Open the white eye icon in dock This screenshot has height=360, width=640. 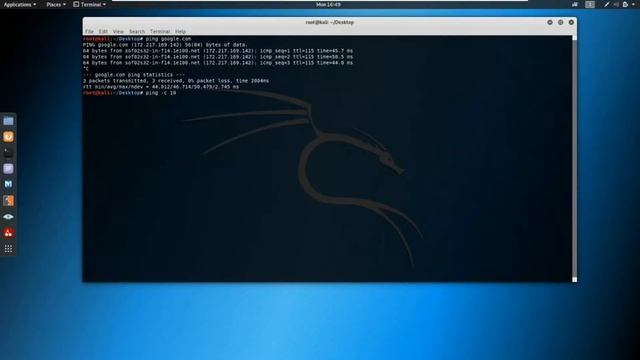(8, 217)
